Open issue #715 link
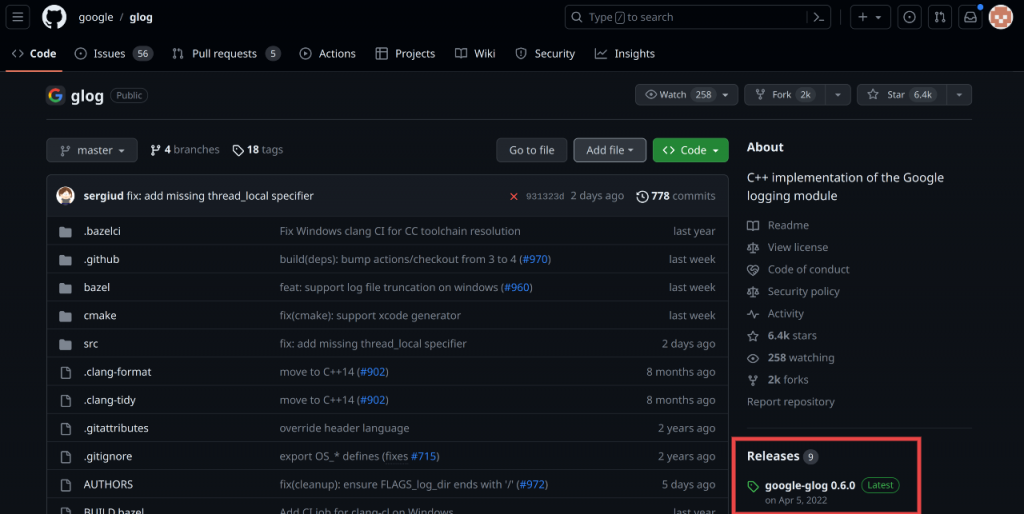The height and width of the screenshot is (514, 1024). pos(423,456)
